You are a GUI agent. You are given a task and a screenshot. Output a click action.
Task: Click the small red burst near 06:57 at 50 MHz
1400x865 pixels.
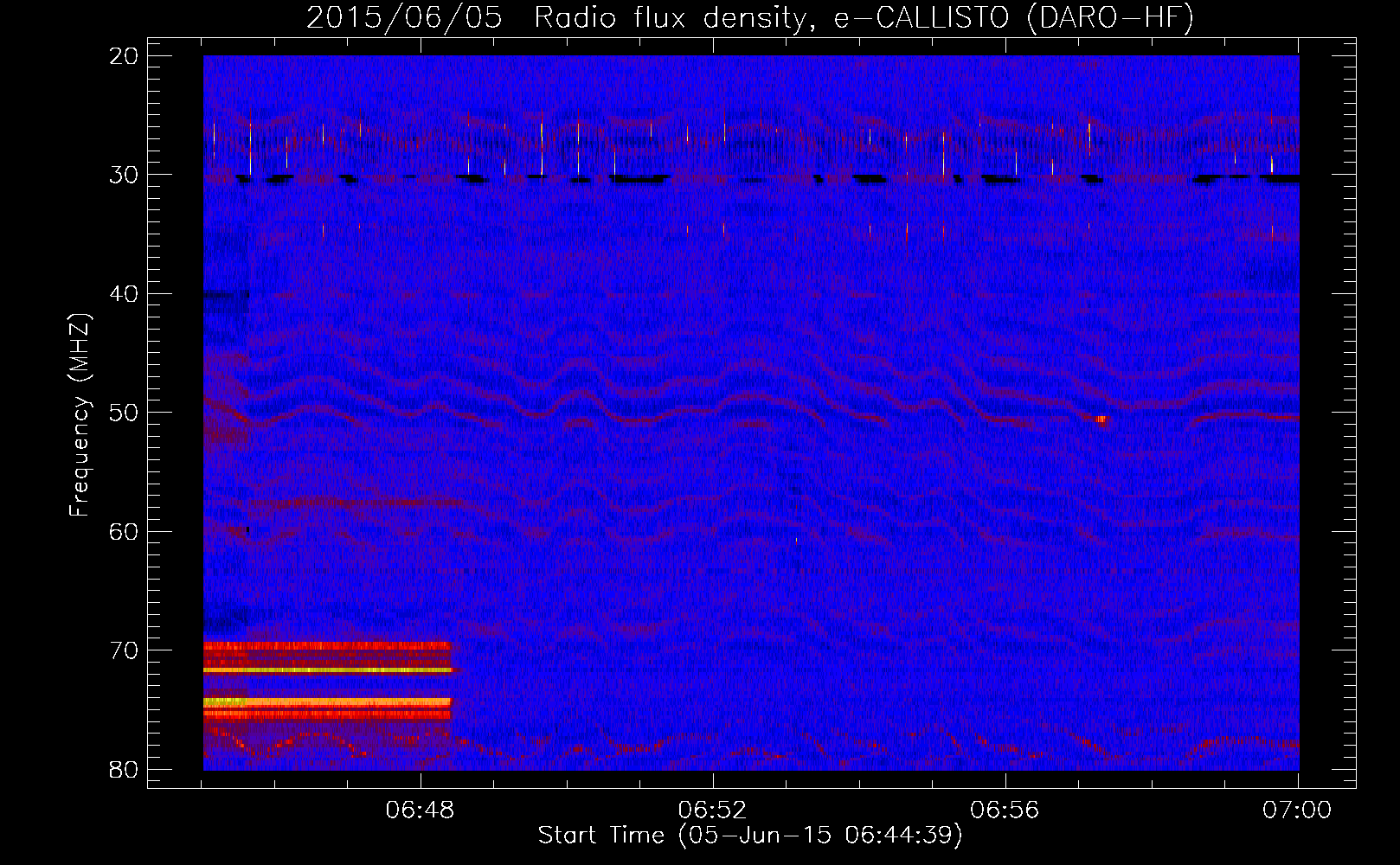pos(1101,420)
